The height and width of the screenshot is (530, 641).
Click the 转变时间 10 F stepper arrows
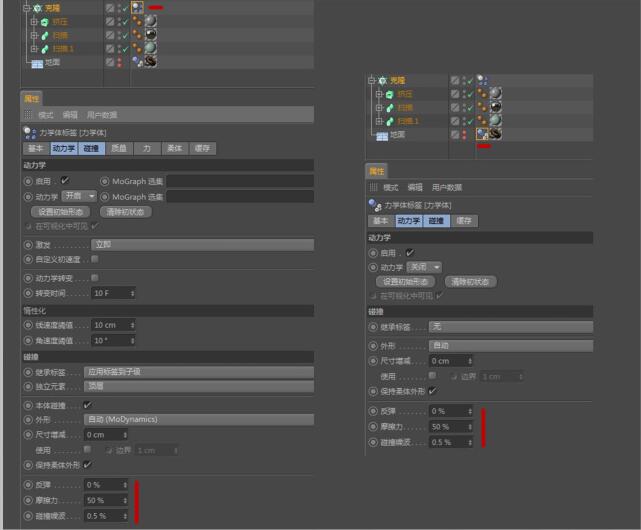tap(132, 293)
